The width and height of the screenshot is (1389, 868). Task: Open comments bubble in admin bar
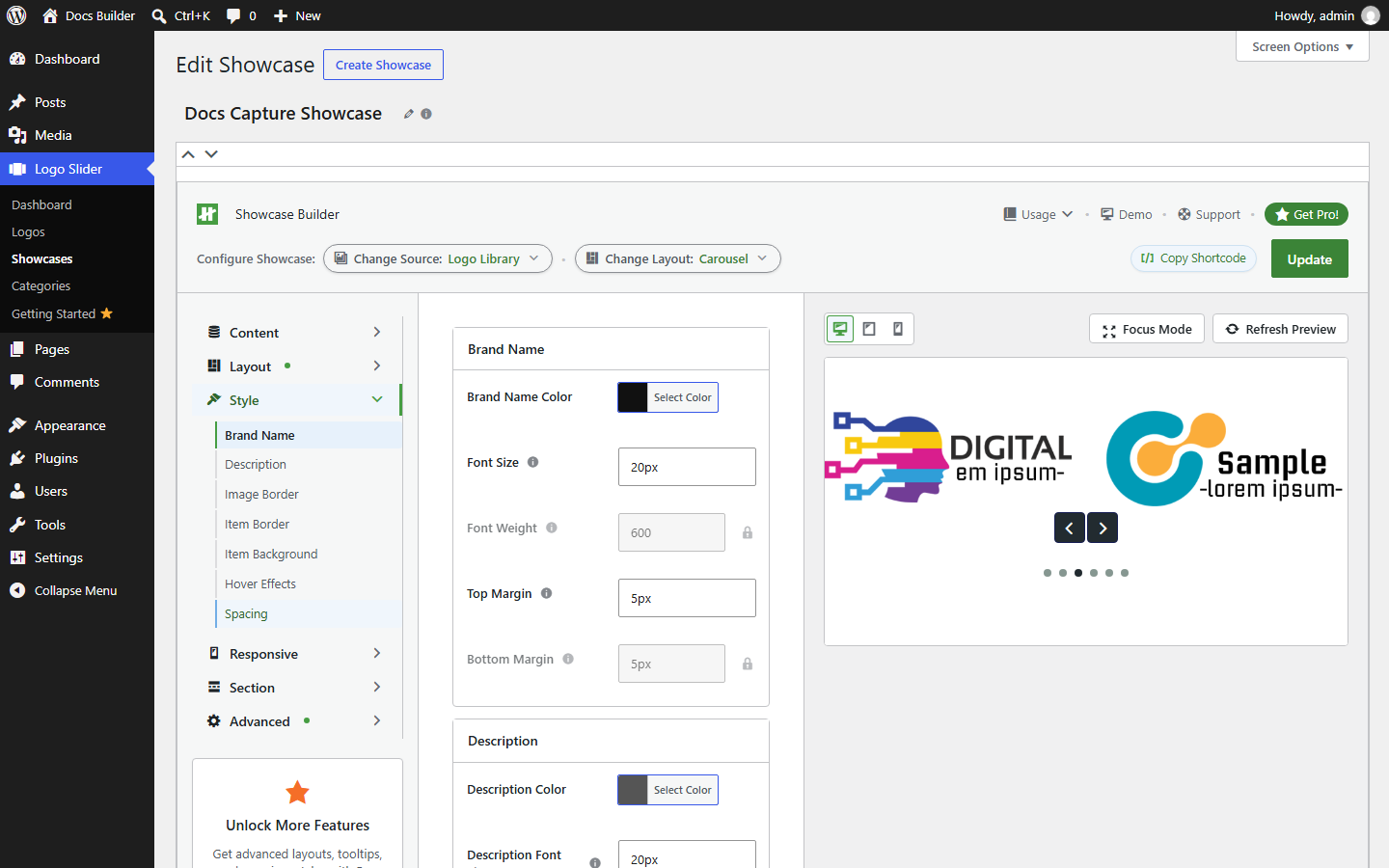pos(241,15)
